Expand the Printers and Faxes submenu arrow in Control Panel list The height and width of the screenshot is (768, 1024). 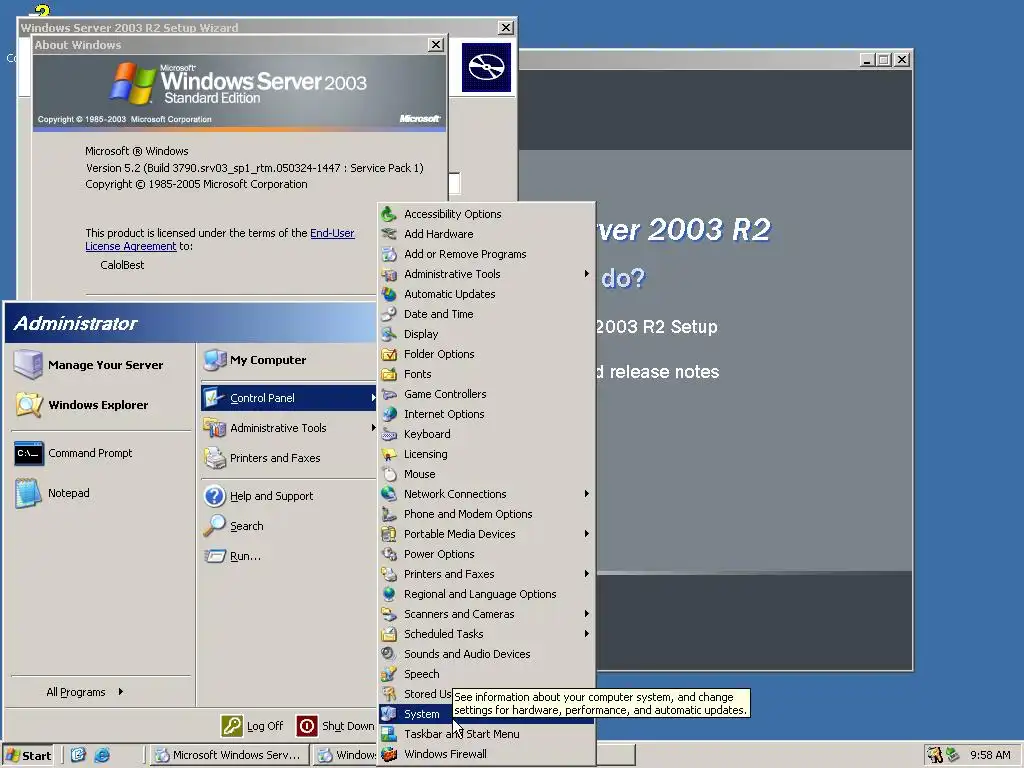(586, 574)
